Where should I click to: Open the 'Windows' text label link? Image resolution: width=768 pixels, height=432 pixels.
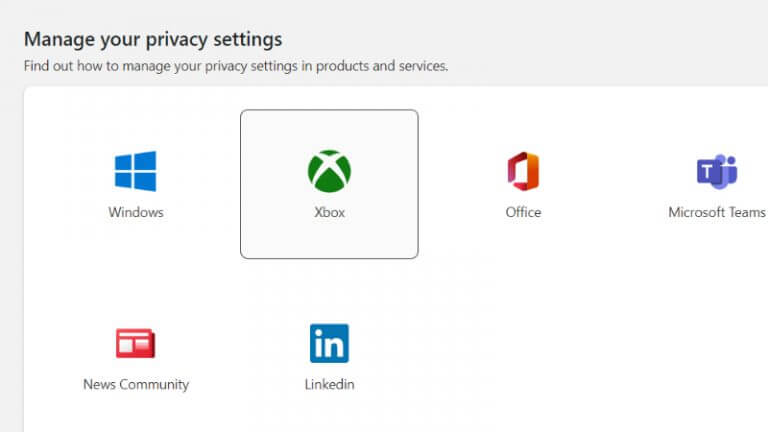[136, 212]
